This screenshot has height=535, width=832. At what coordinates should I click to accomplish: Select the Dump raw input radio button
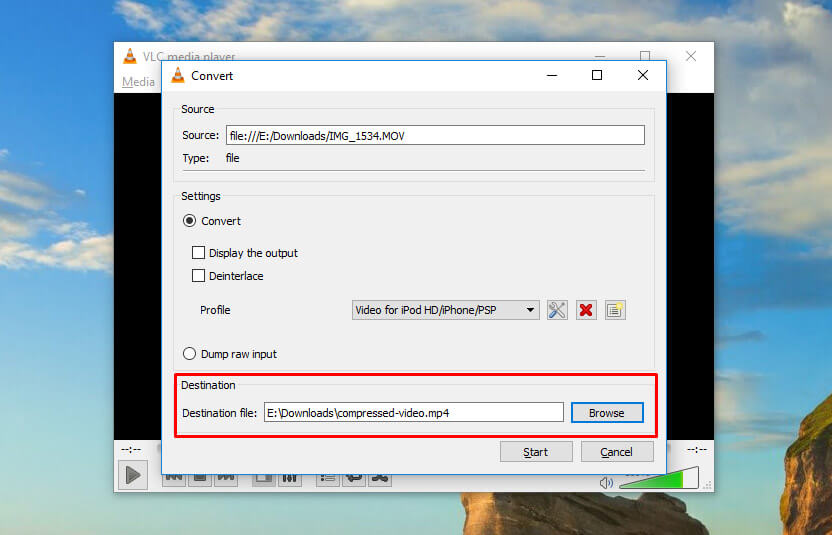pyautogui.click(x=189, y=354)
